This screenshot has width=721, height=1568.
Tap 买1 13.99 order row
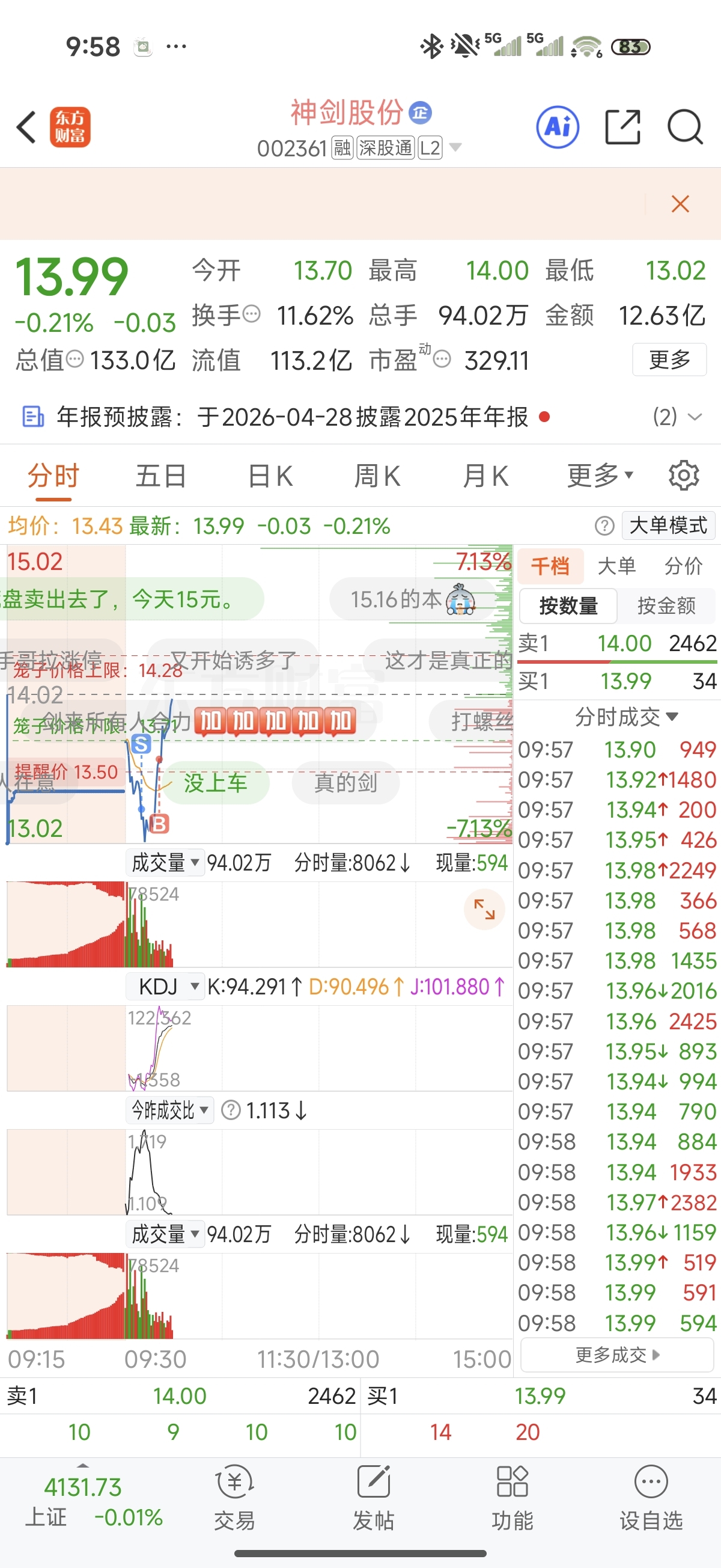tap(617, 681)
